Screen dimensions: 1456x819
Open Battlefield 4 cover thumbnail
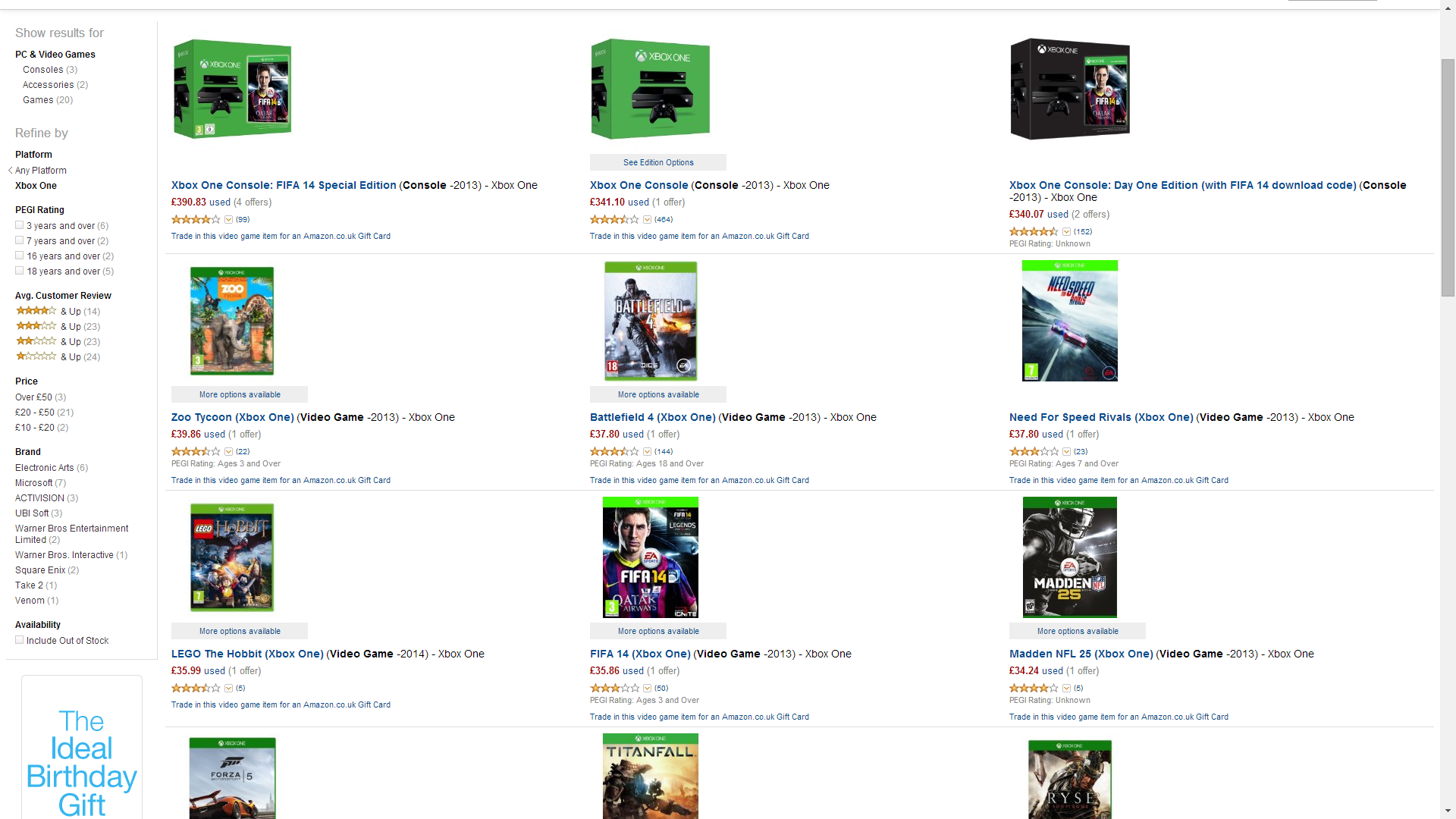click(651, 321)
